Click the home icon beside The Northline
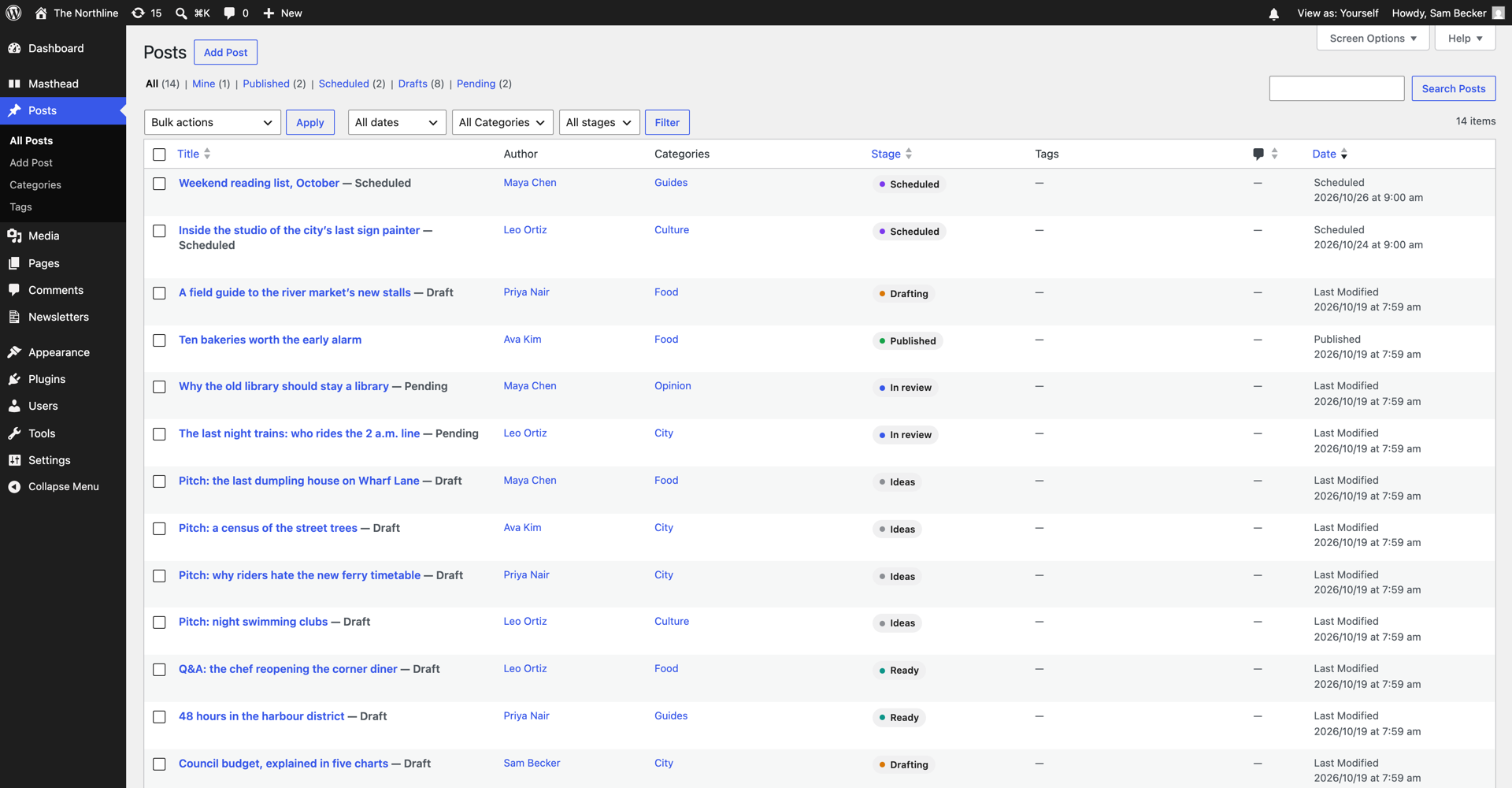This screenshot has width=1512, height=788. [x=41, y=13]
